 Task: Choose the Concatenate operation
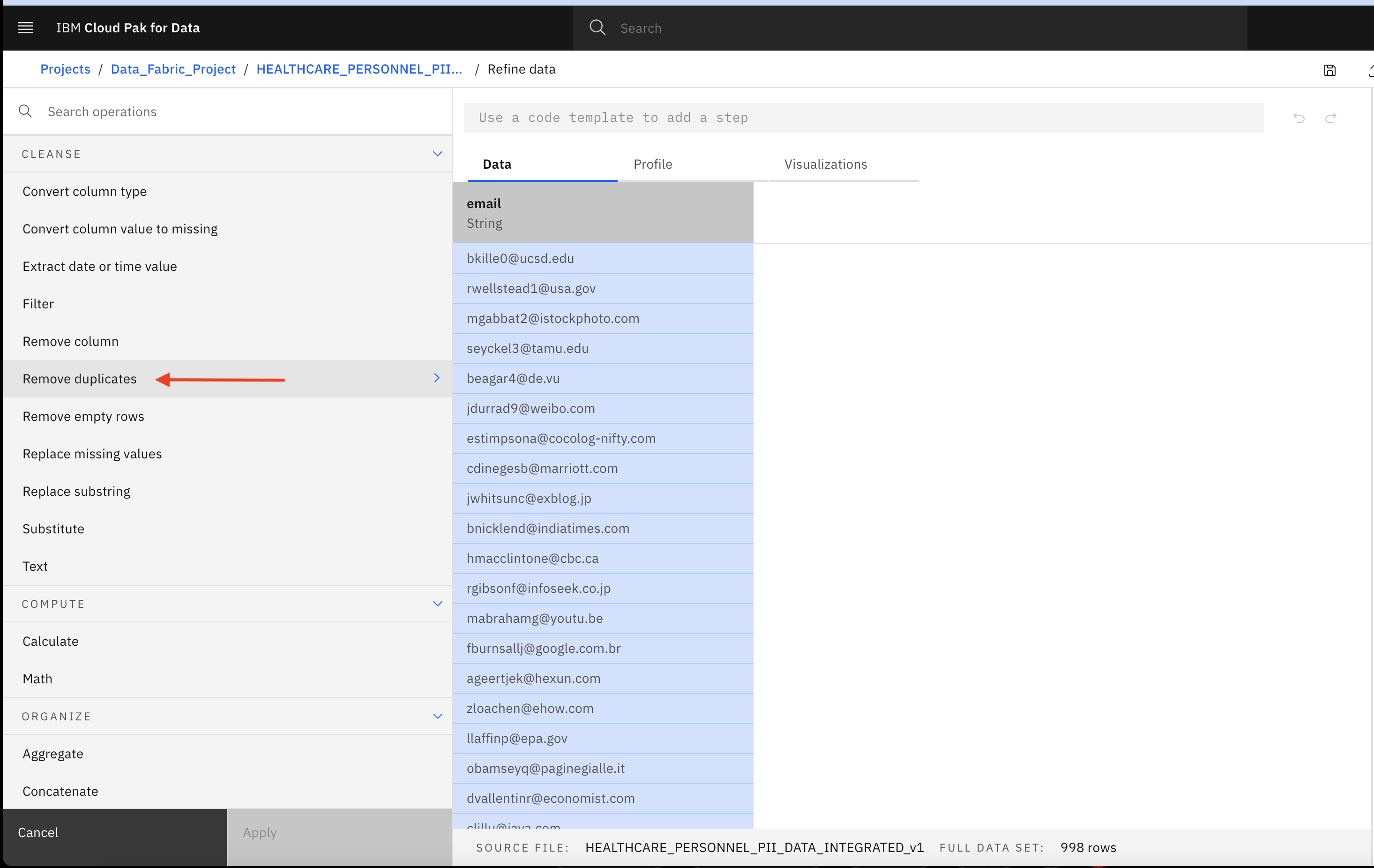coord(227,792)
